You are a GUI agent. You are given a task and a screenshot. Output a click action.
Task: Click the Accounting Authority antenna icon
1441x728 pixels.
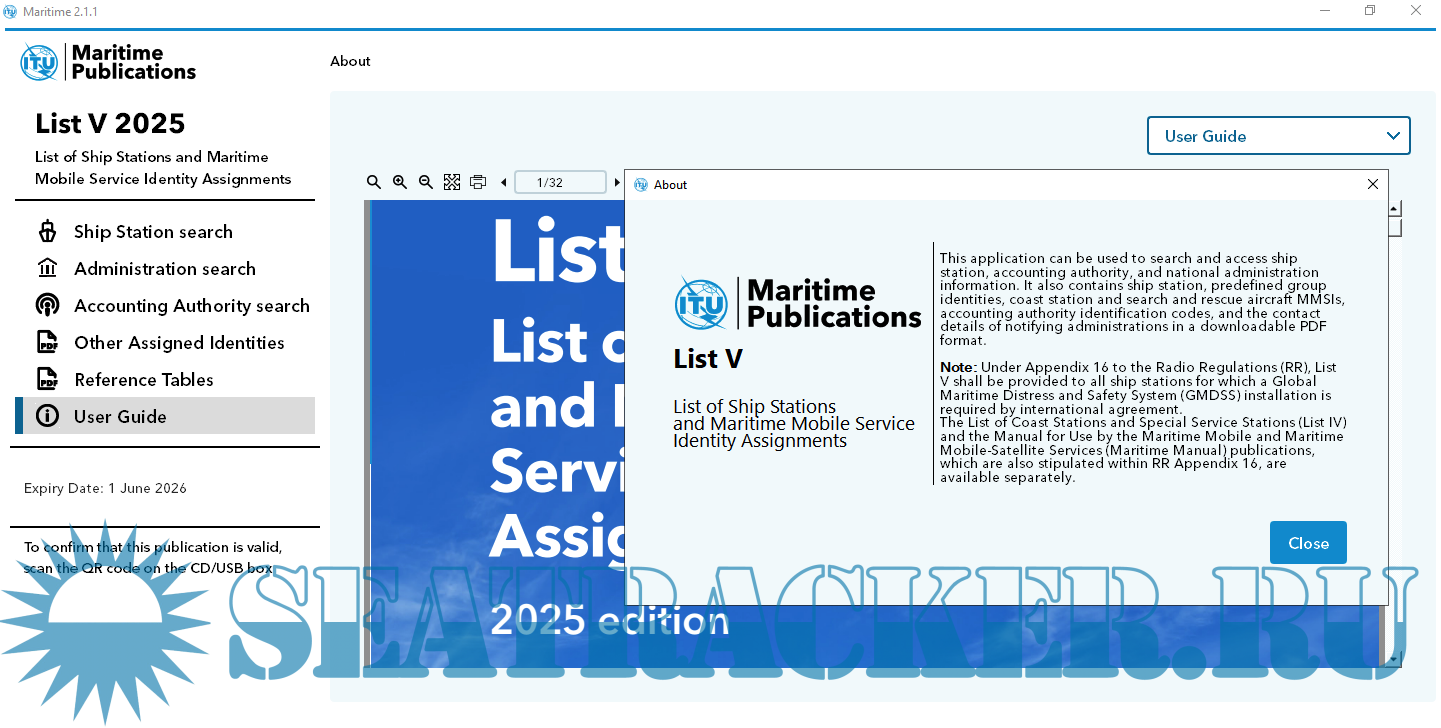(47, 306)
